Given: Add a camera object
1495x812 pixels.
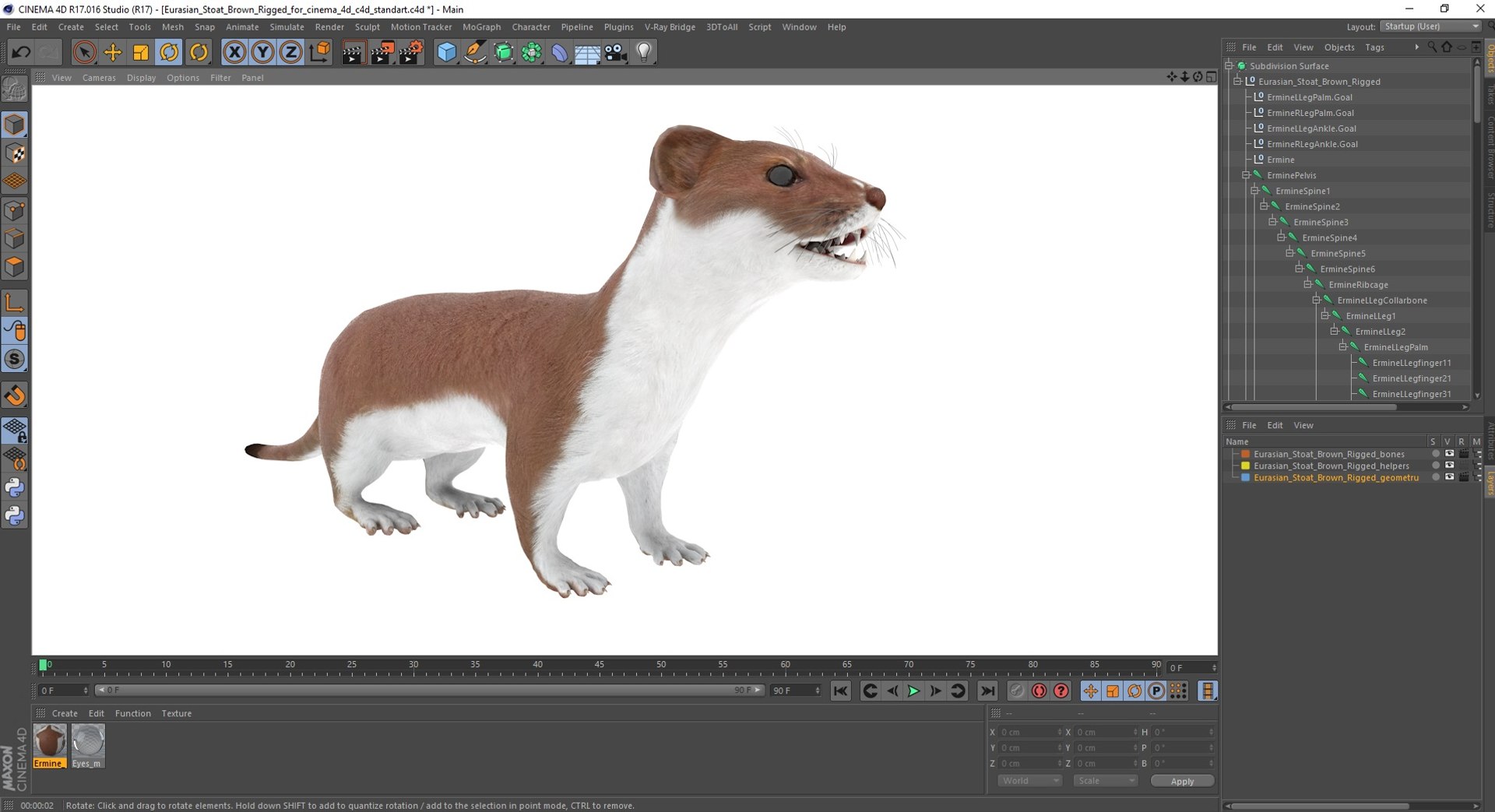Looking at the screenshot, I should [x=616, y=52].
